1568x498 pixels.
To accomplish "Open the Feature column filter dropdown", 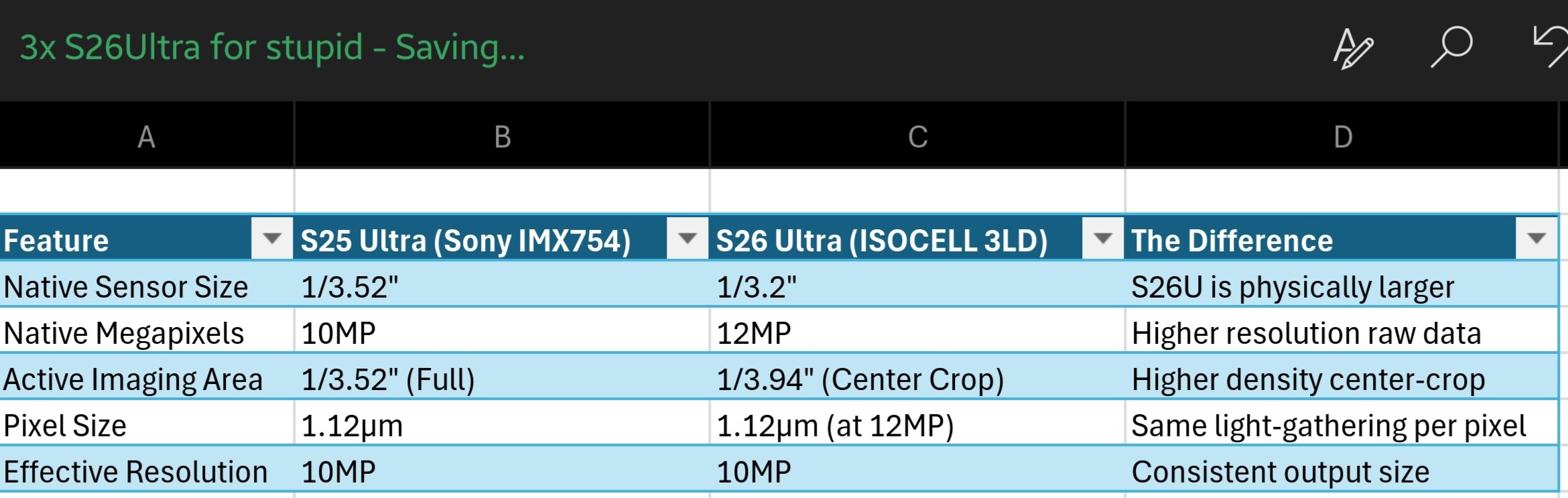I will coord(271,239).
